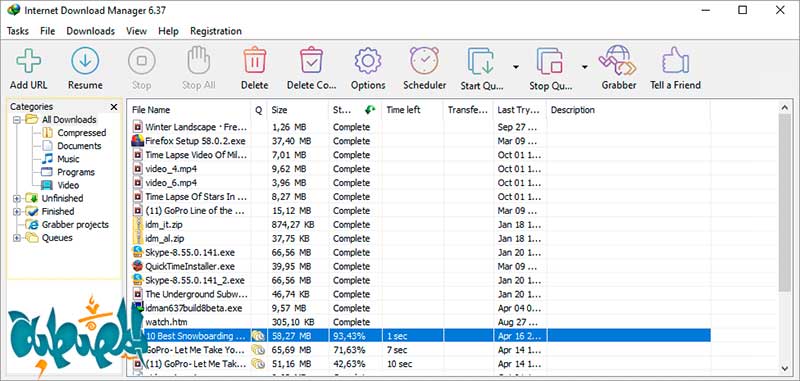Click the Firefox Setup file icon
Screen dimensions: 800x381
pyautogui.click(x=137, y=141)
